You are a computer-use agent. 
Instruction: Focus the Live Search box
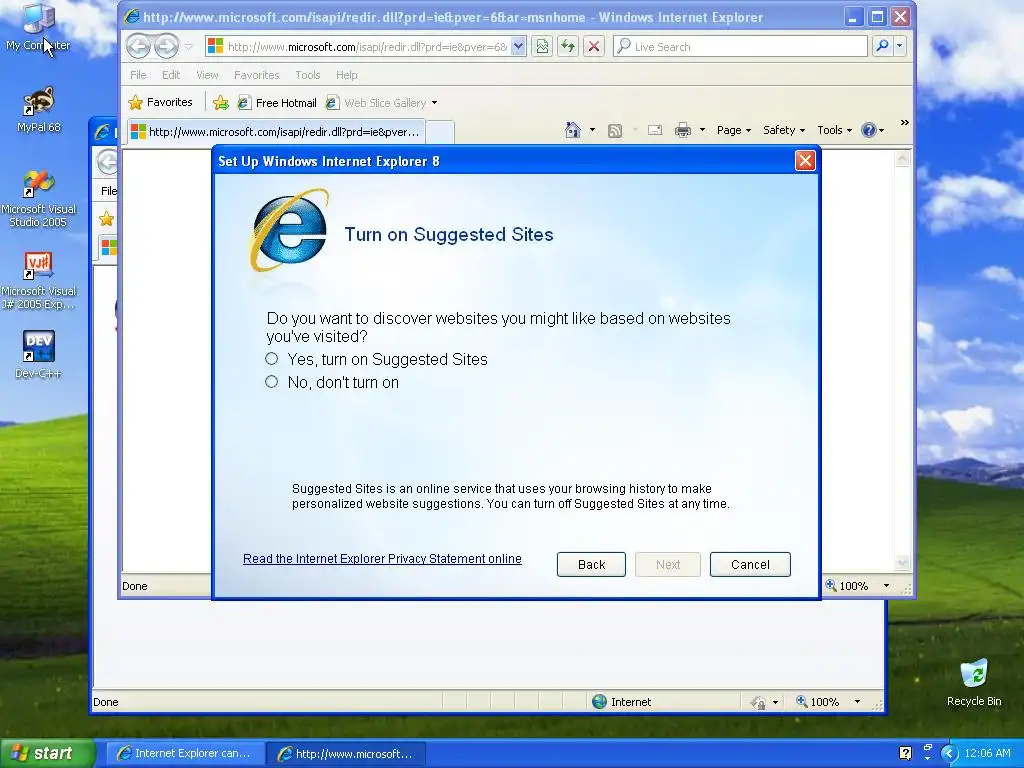(741, 46)
